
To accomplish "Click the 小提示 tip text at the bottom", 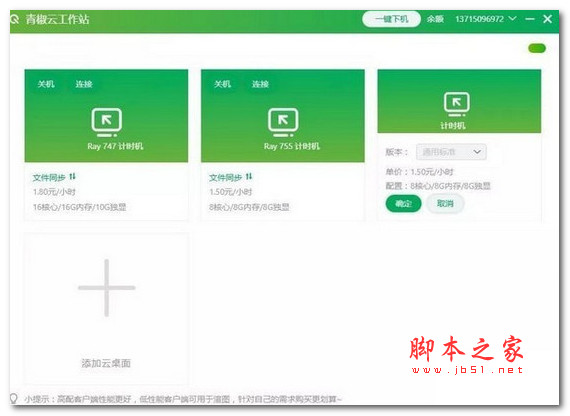I will pos(183,399).
